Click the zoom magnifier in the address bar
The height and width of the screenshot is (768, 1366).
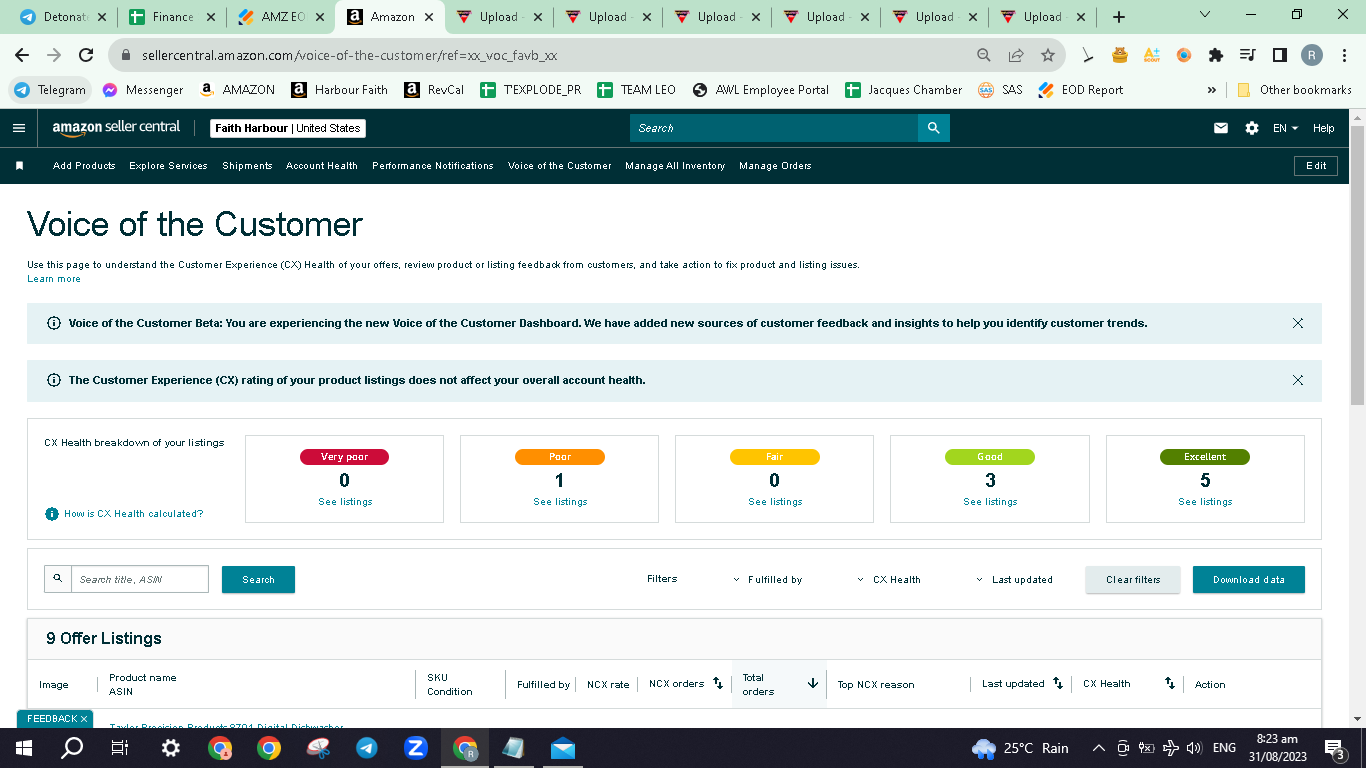coord(984,55)
